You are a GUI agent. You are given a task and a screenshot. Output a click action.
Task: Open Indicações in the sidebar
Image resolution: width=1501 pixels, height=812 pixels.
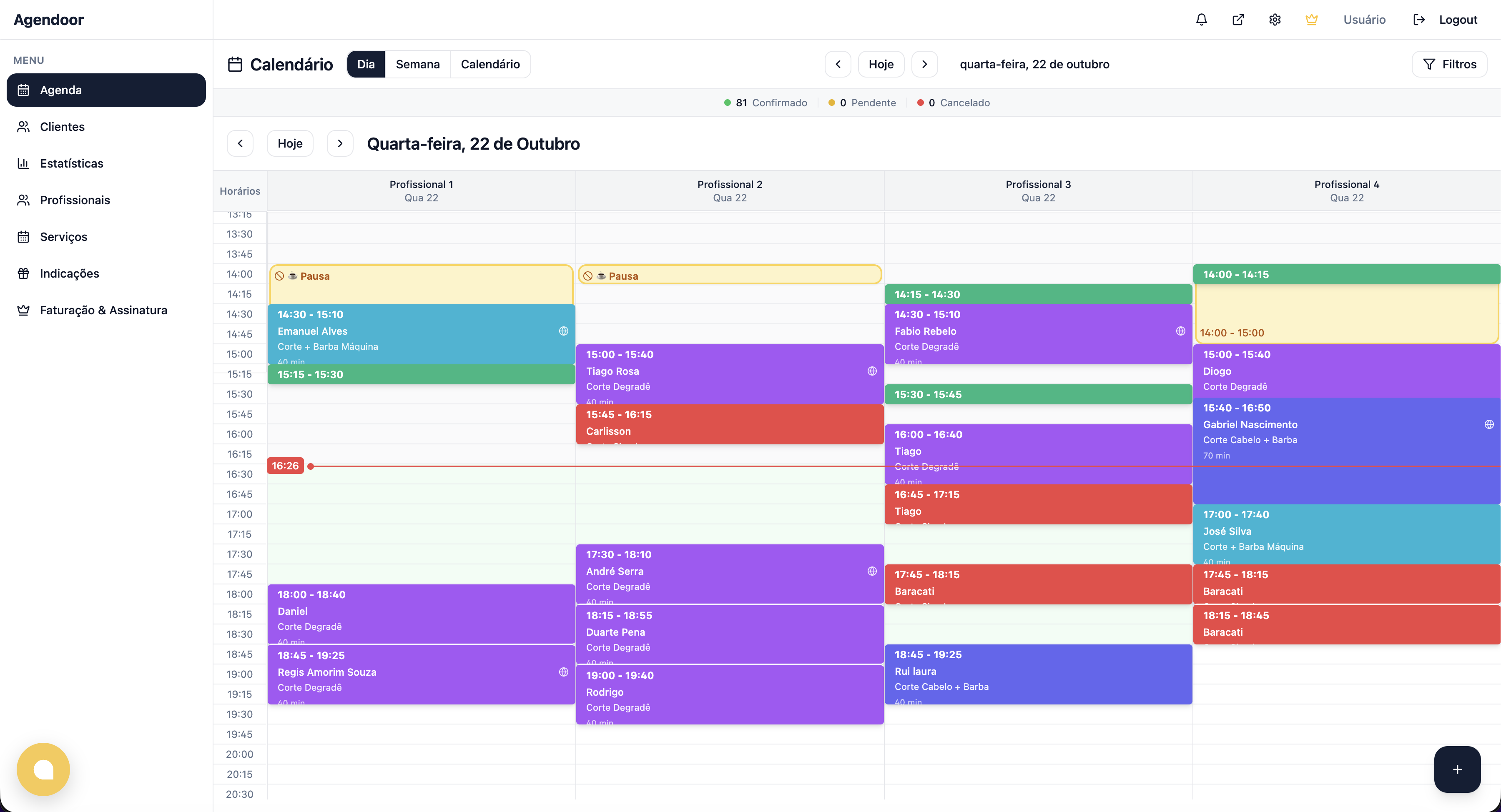(106, 273)
